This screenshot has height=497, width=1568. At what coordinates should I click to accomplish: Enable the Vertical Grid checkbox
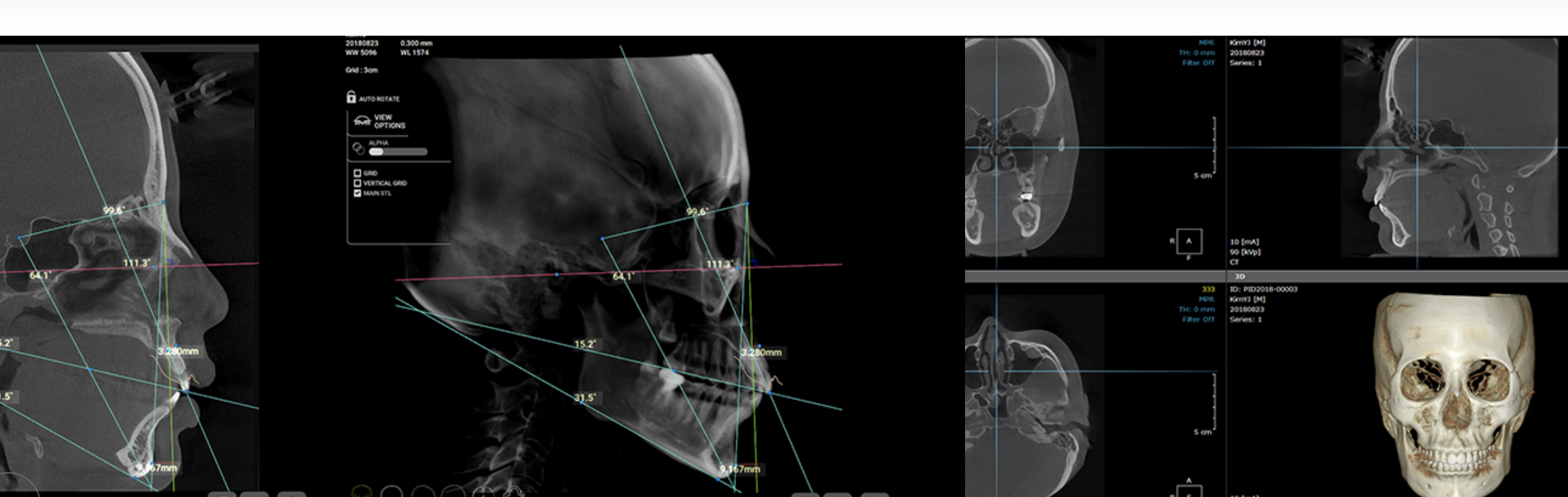pos(357,183)
